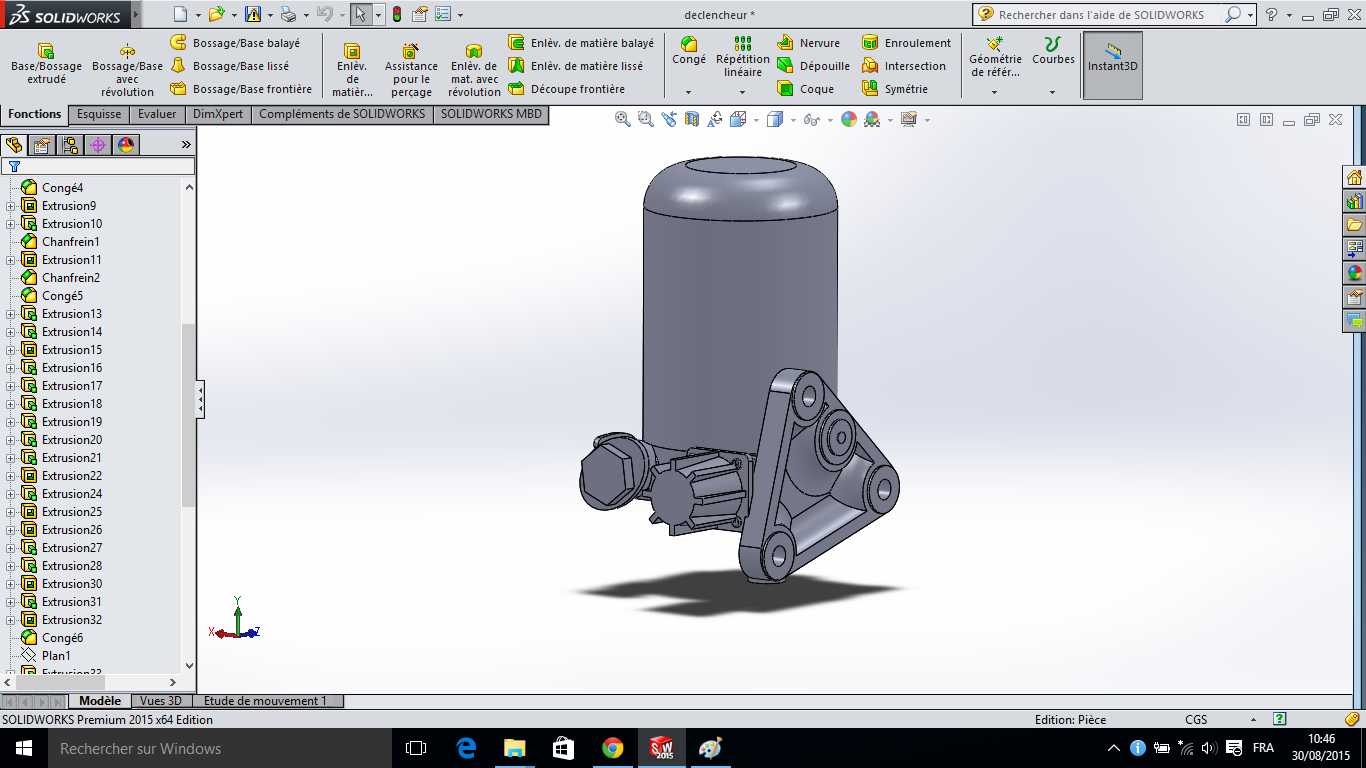Click the ConfigurationManager tab icon
Image resolution: width=1366 pixels, height=768 pixels.
70,145
